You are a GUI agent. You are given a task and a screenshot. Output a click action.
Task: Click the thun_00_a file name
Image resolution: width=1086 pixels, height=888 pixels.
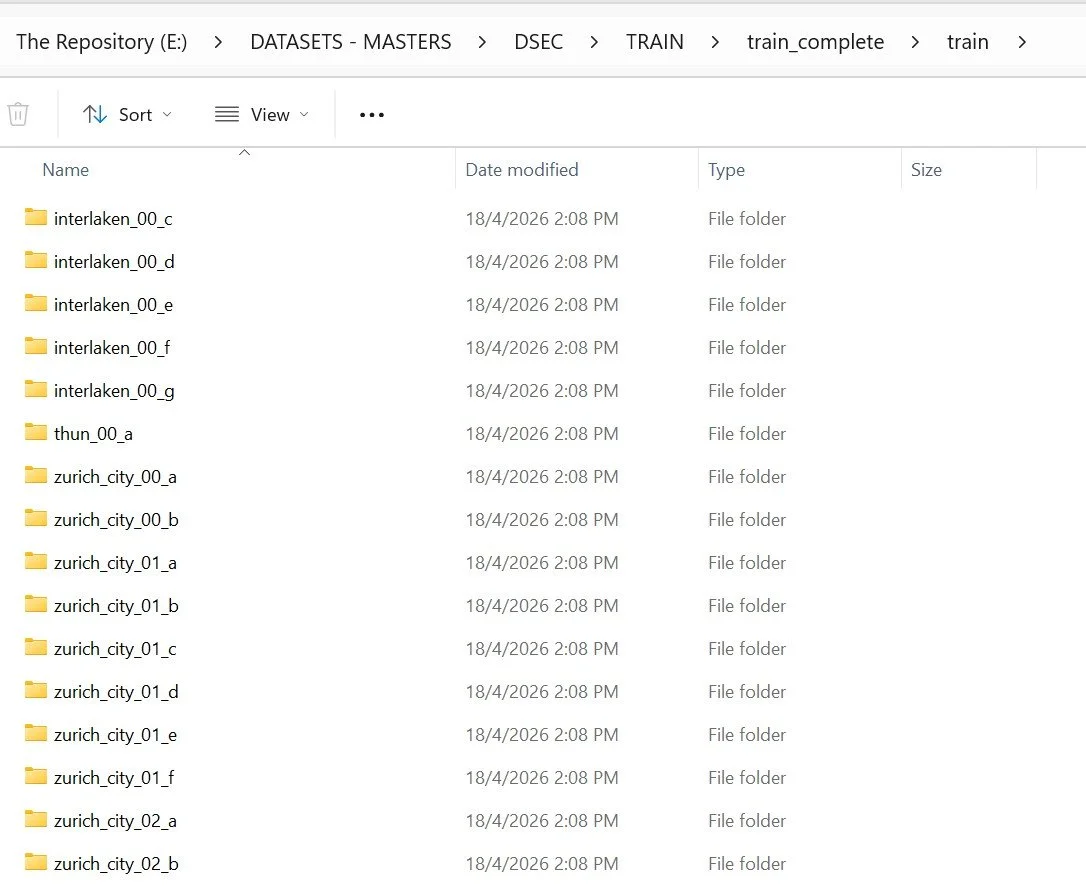point(94,434)
